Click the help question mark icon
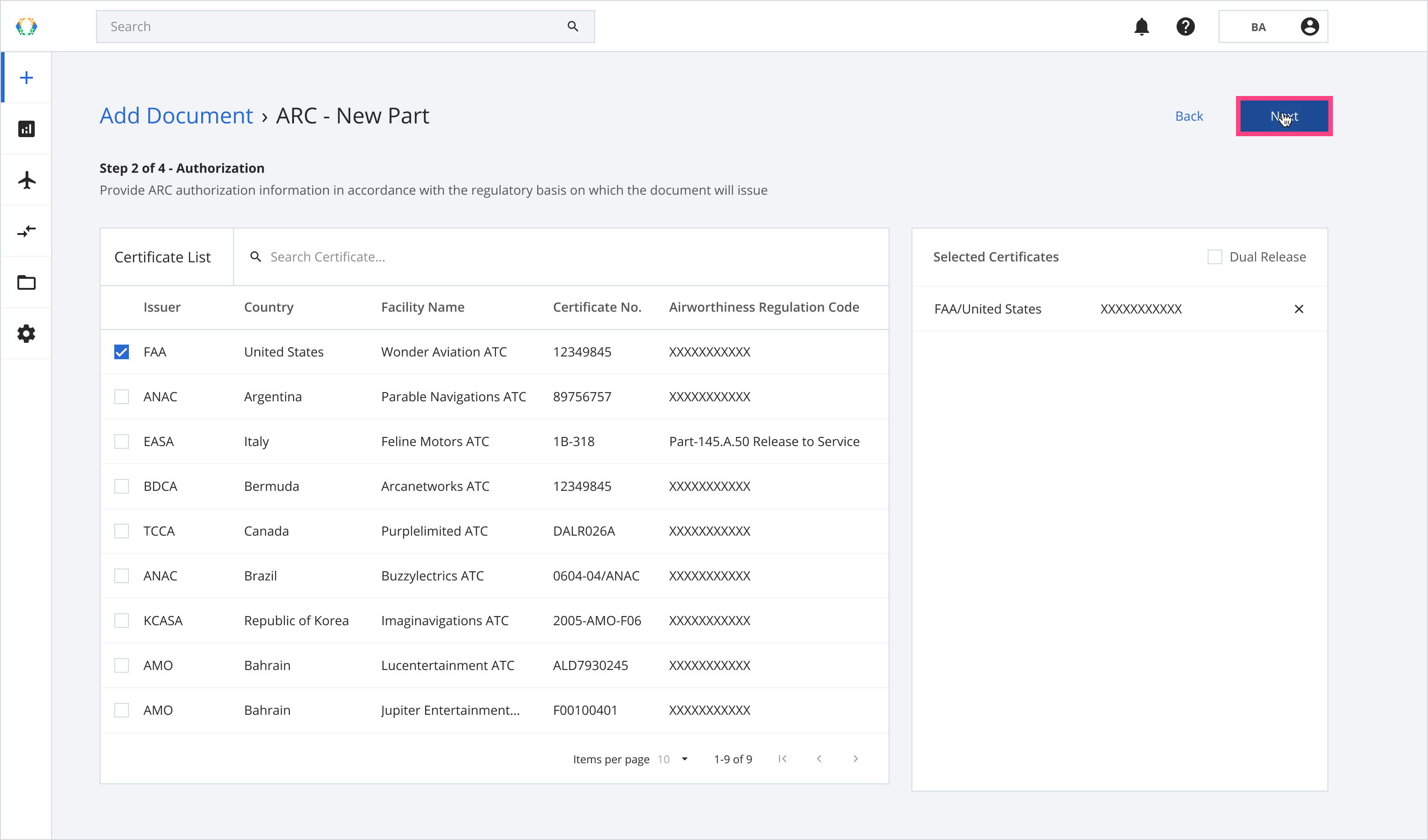 1187,26
